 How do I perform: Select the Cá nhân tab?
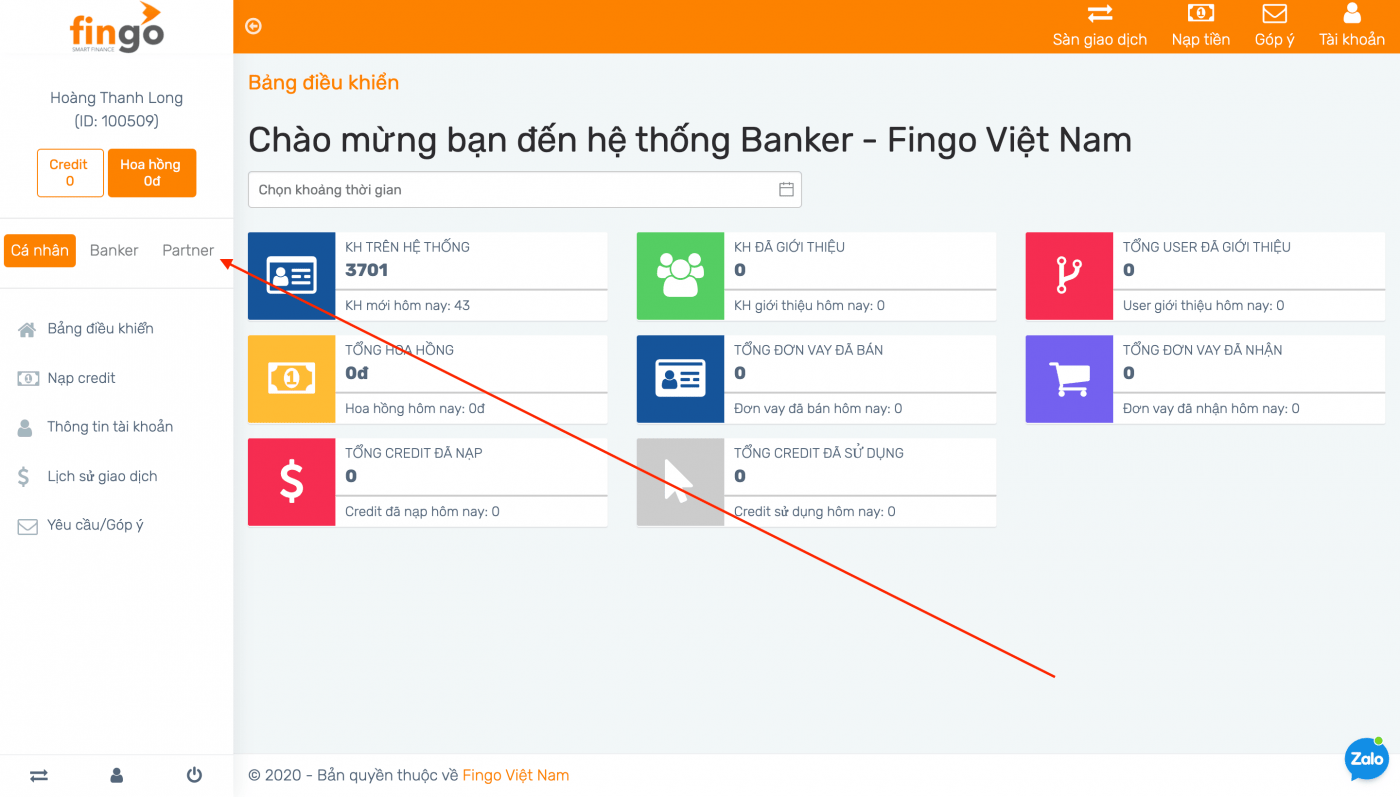[40, 250]
